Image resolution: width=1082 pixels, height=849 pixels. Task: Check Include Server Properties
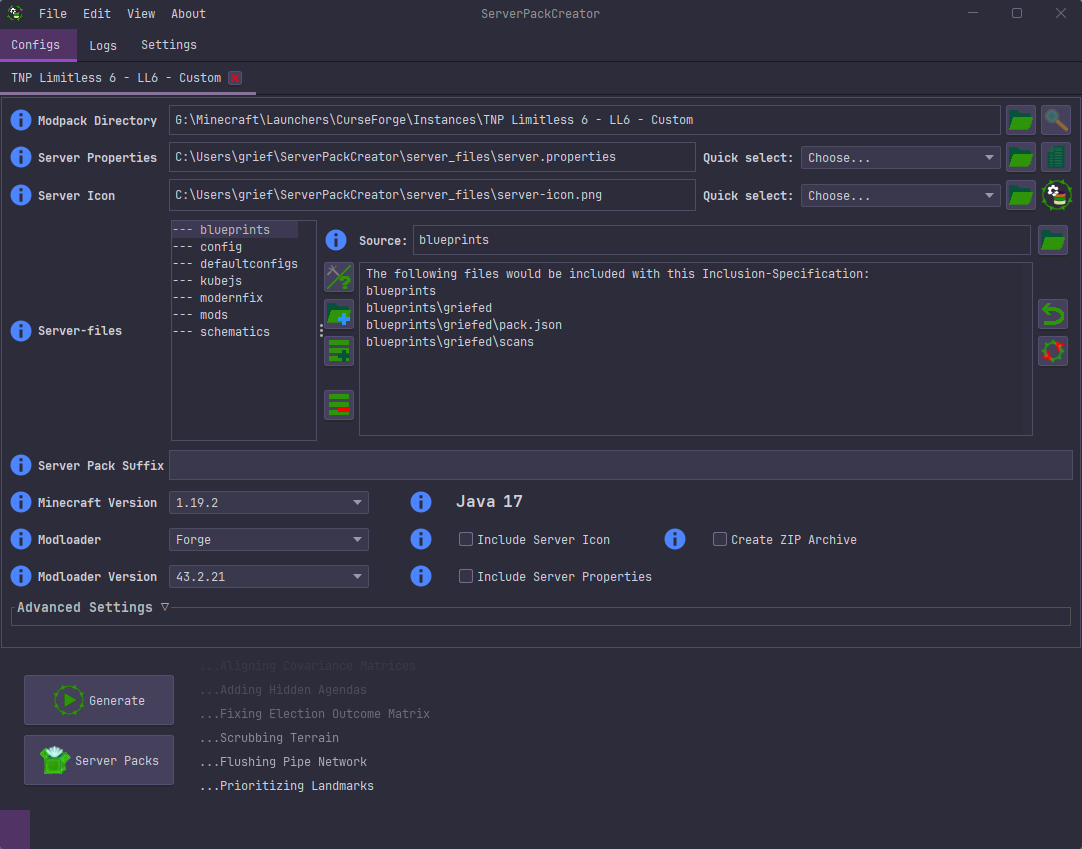pos(465,576)
